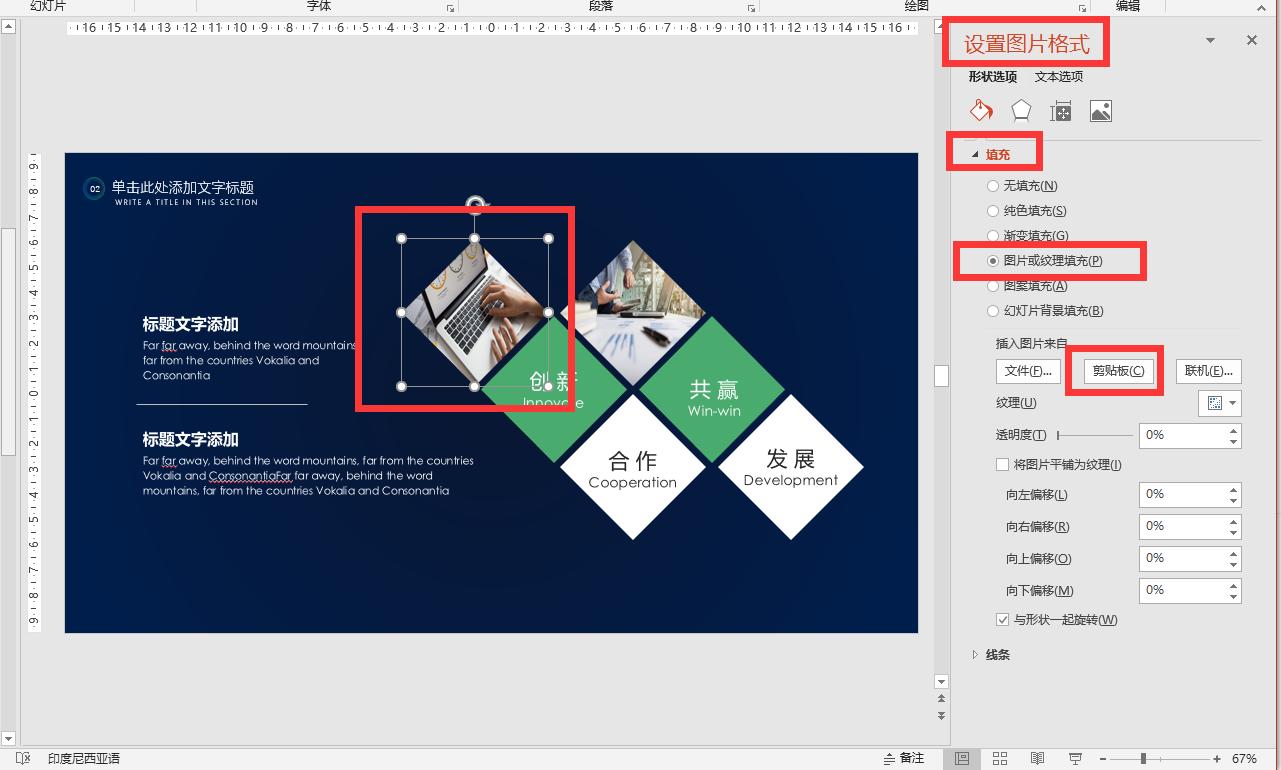Viewport: 1281px width, 770px height.
Task: Open the Effects pentagon icon tab
Action: point(1021,111)
